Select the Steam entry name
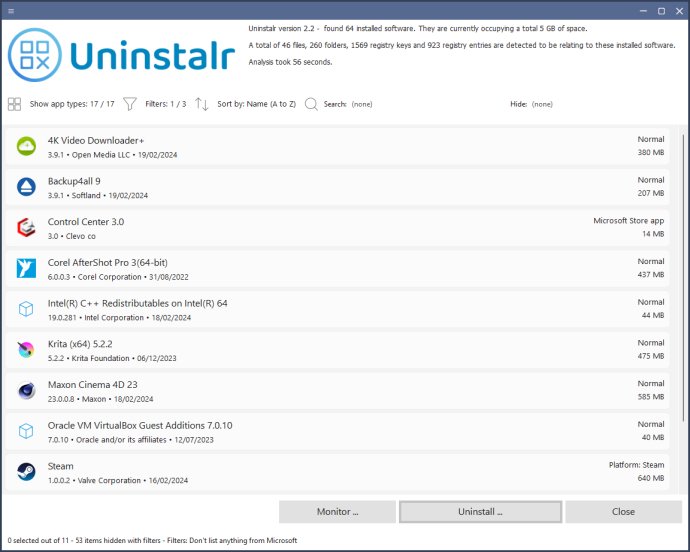Screen dimensions: 690x552 (61, 466)
